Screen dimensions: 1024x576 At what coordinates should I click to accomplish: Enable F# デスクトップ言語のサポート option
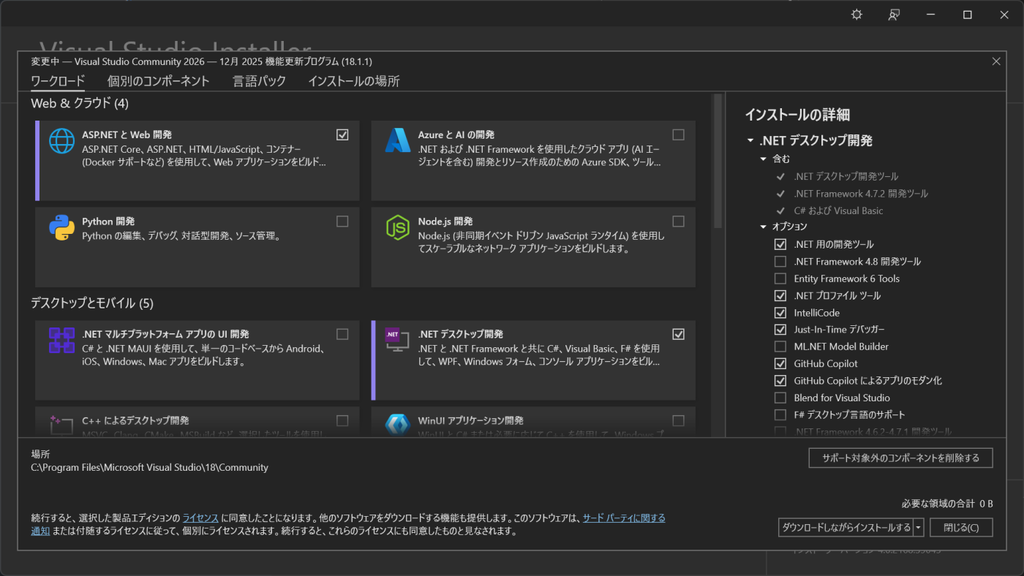(780, 414)
